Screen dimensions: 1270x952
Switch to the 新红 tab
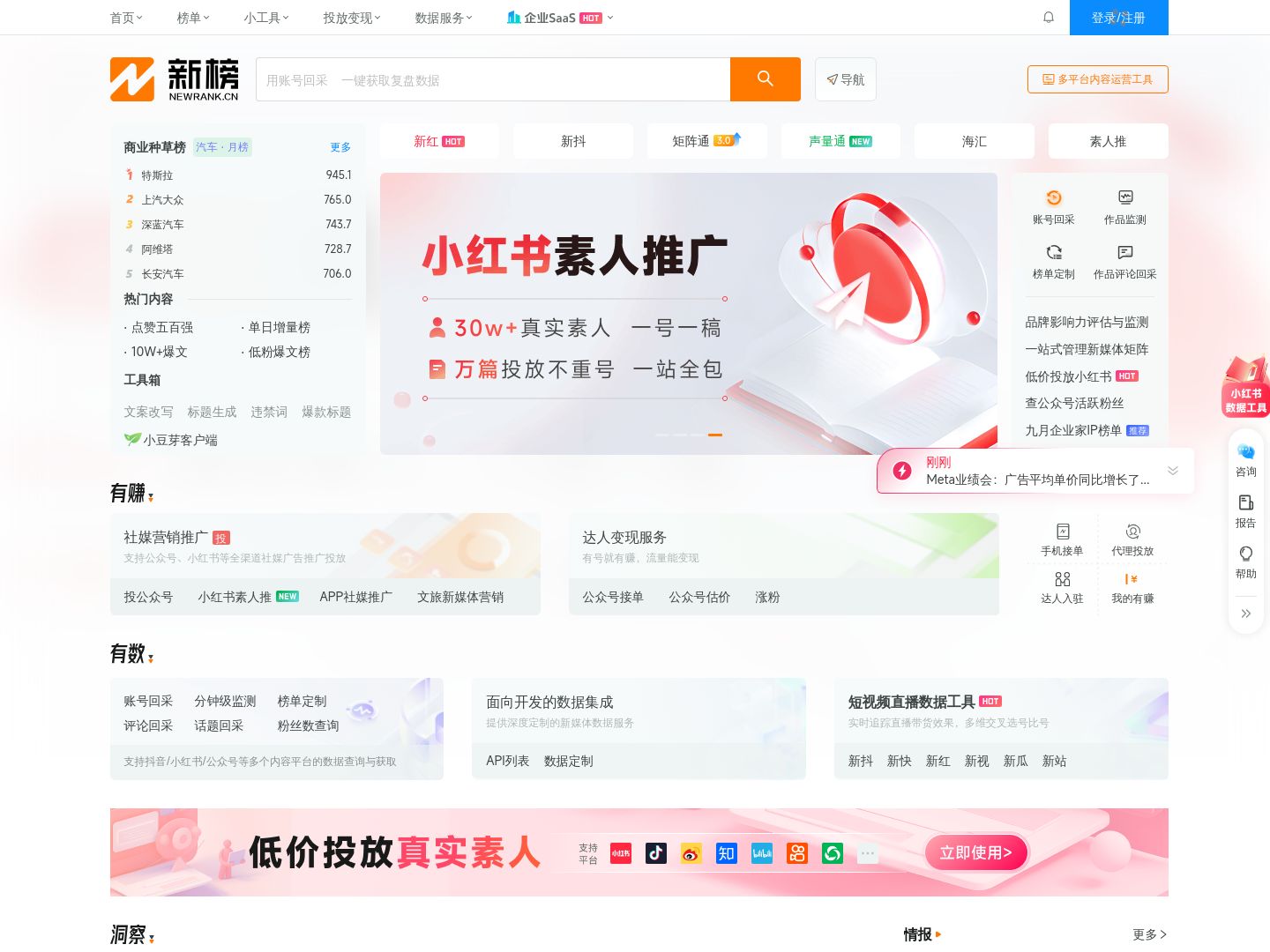pyautogui.click(x=439, y=141)
